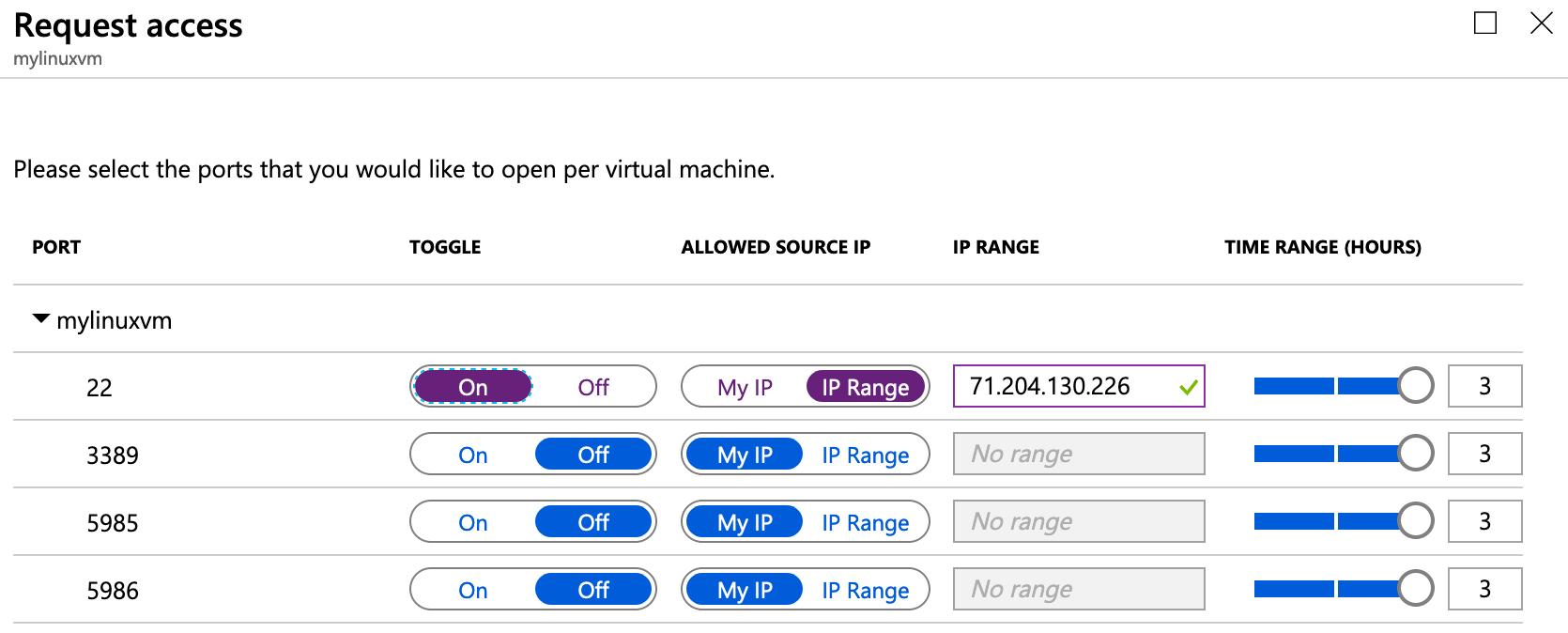This screenshot has height=633, width=1568.
Task: Turn On port 5985 toggle
Action: pyautogui.click(x=473, y=522)
